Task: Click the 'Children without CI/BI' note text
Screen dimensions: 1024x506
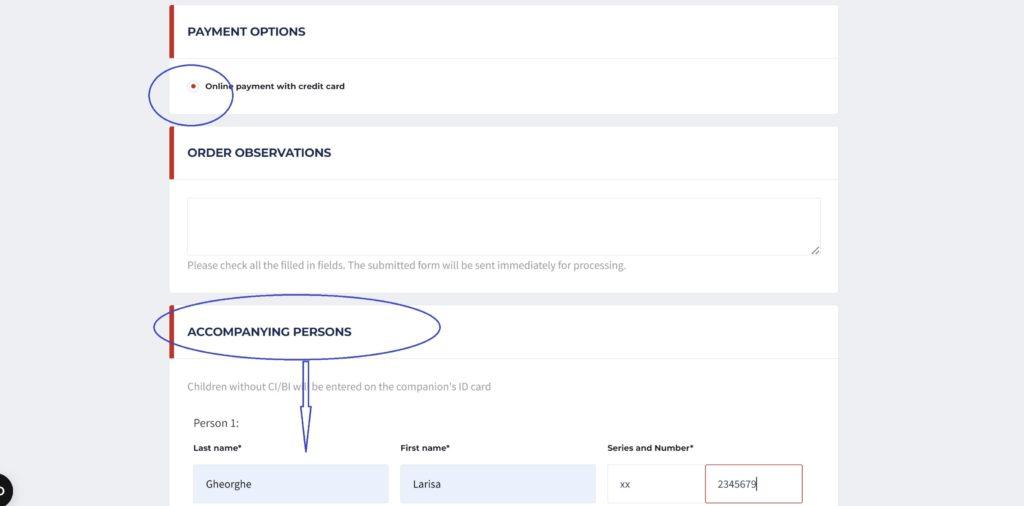Action: (x=339, y=387)
